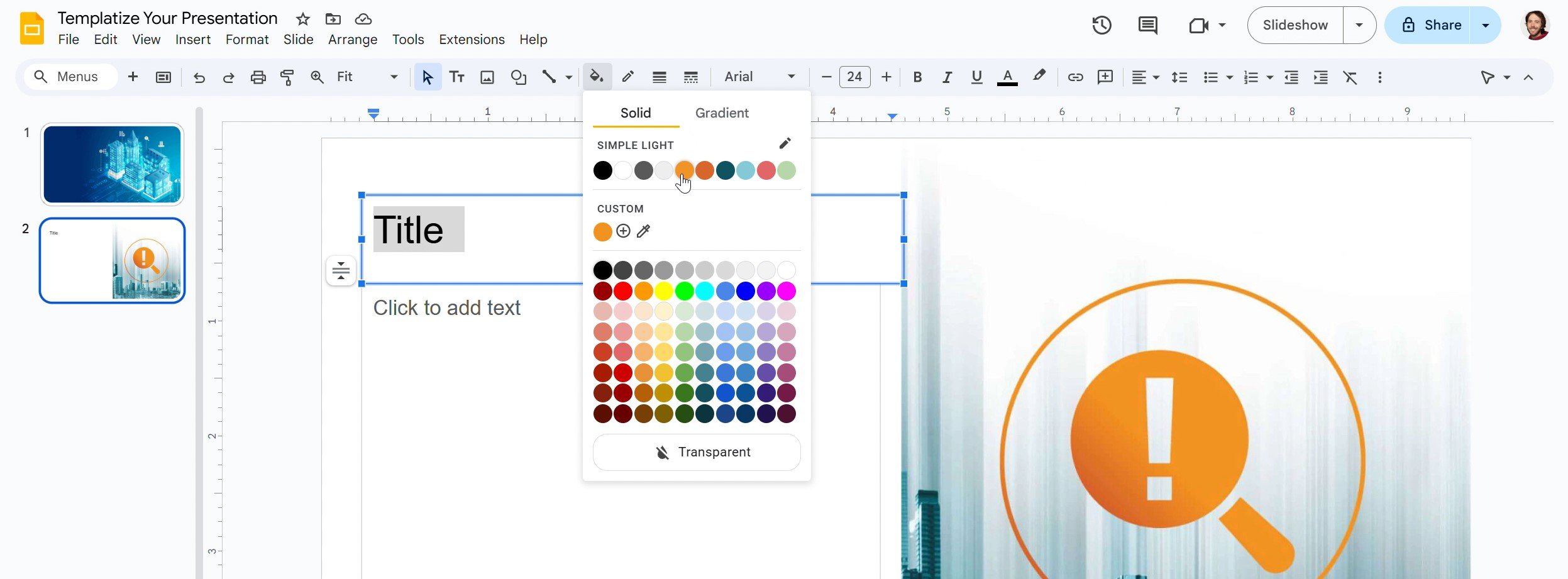The width and height of the screenshot is (1568, 579).
Task: Click the Transparent fill button
Action: [697, 452]
